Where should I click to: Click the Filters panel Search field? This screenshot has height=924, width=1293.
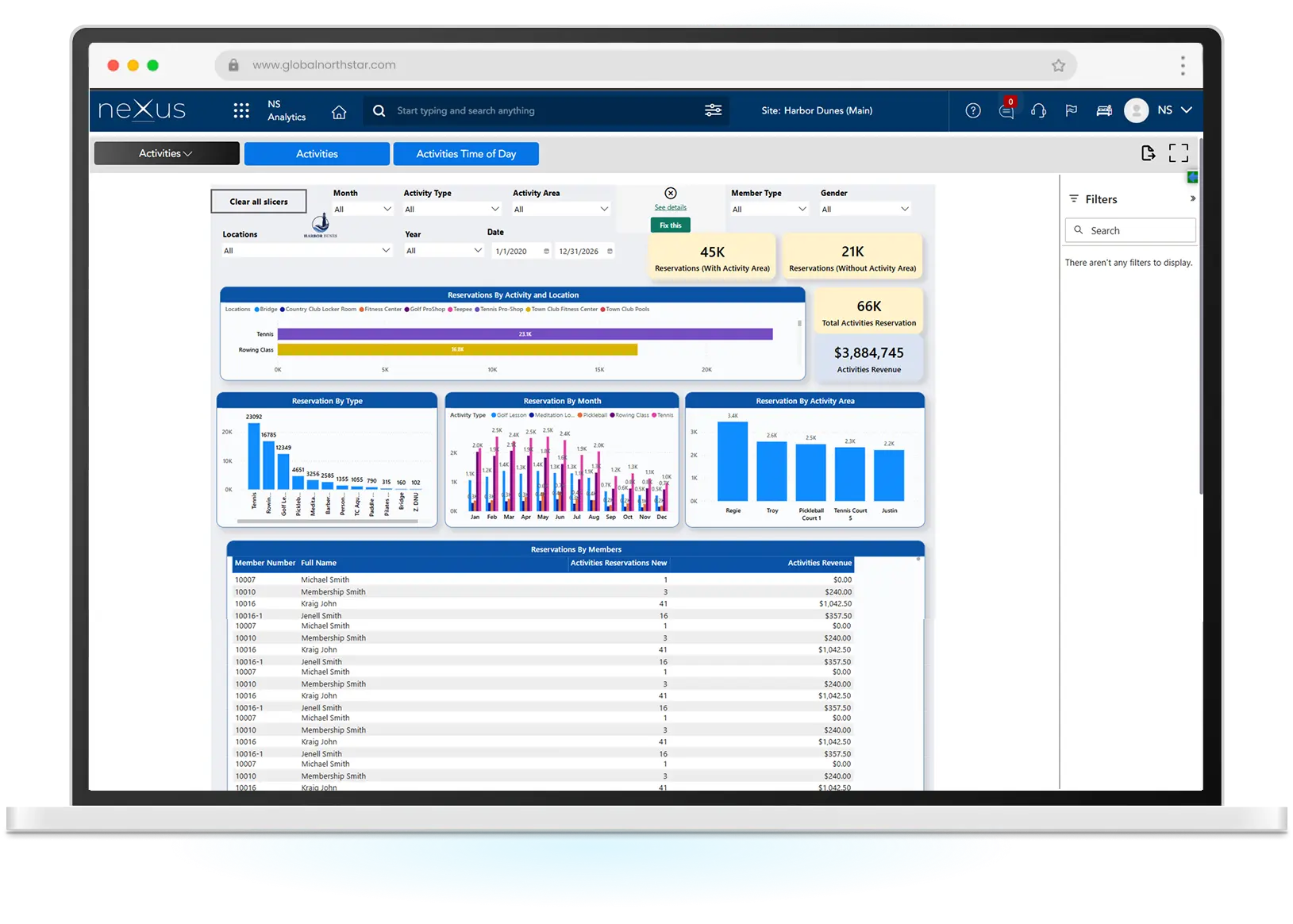(1130, 230)
